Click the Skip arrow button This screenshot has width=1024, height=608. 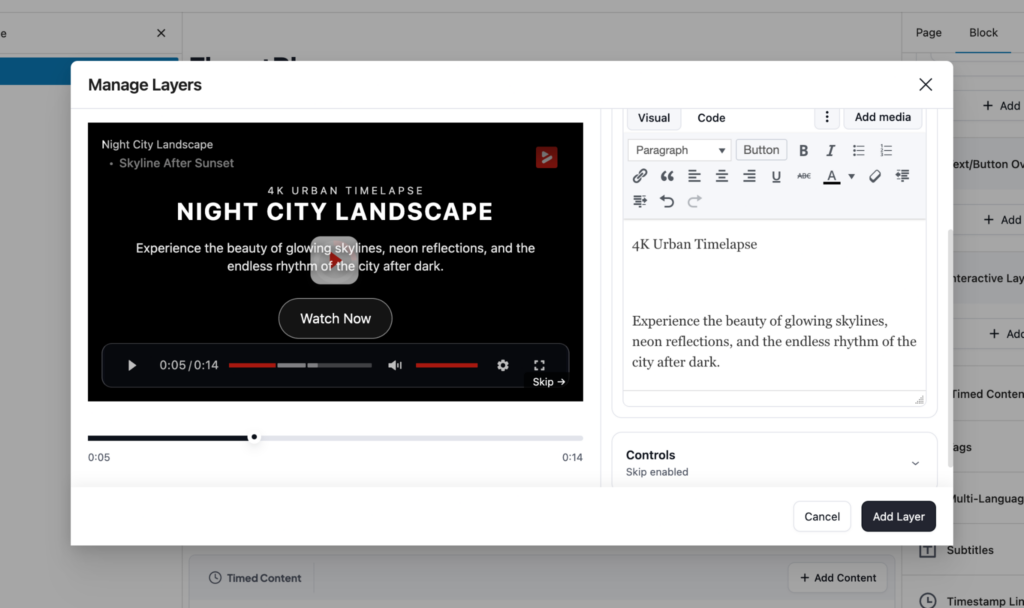[549, 382]
